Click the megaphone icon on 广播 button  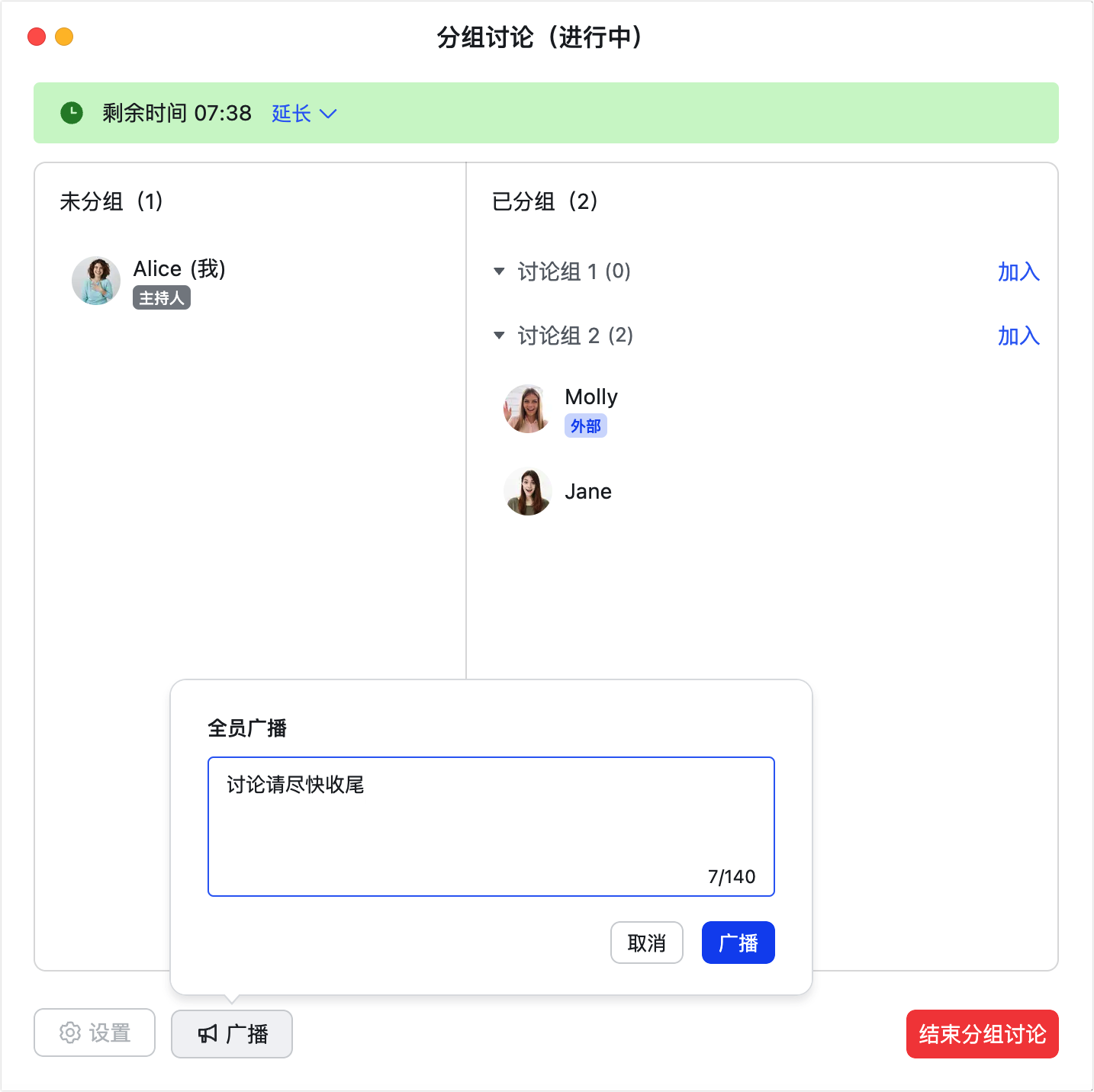click(x=208, y=1034)
